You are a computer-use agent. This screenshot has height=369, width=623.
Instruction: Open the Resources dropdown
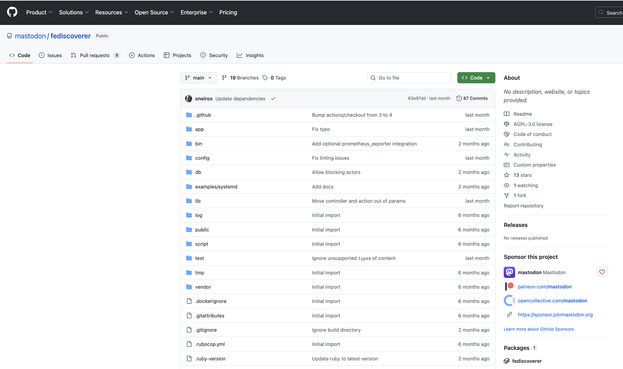point(111,12)
